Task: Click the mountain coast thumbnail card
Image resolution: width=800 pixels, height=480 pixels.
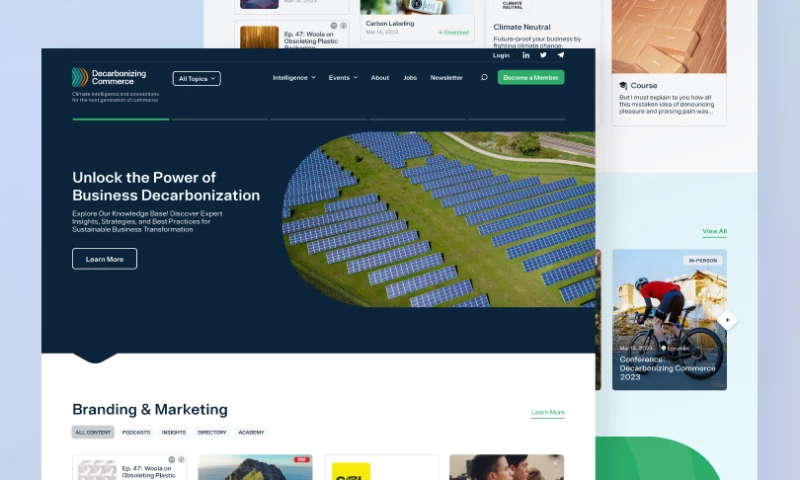Action: tap(255, 467)
